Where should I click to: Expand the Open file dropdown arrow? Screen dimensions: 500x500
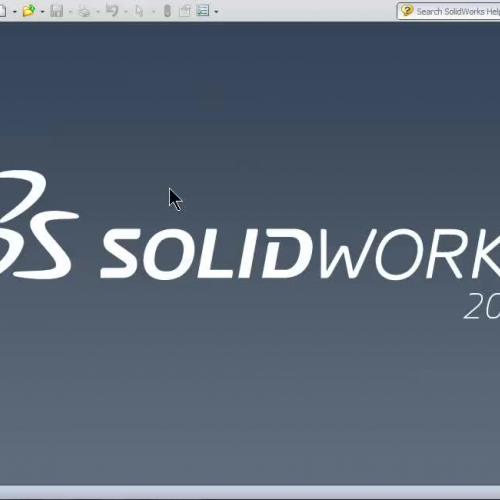(x=42, y=12)
